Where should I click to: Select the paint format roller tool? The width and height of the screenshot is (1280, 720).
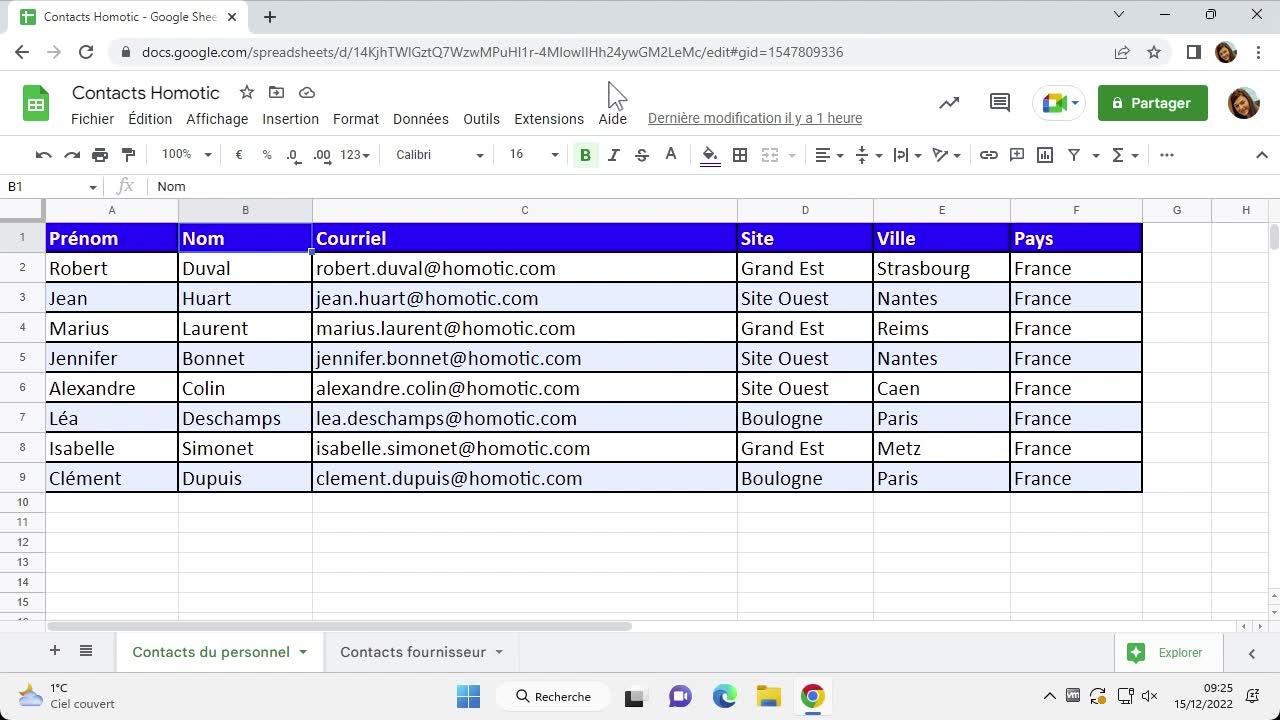[x=128, y=155]
